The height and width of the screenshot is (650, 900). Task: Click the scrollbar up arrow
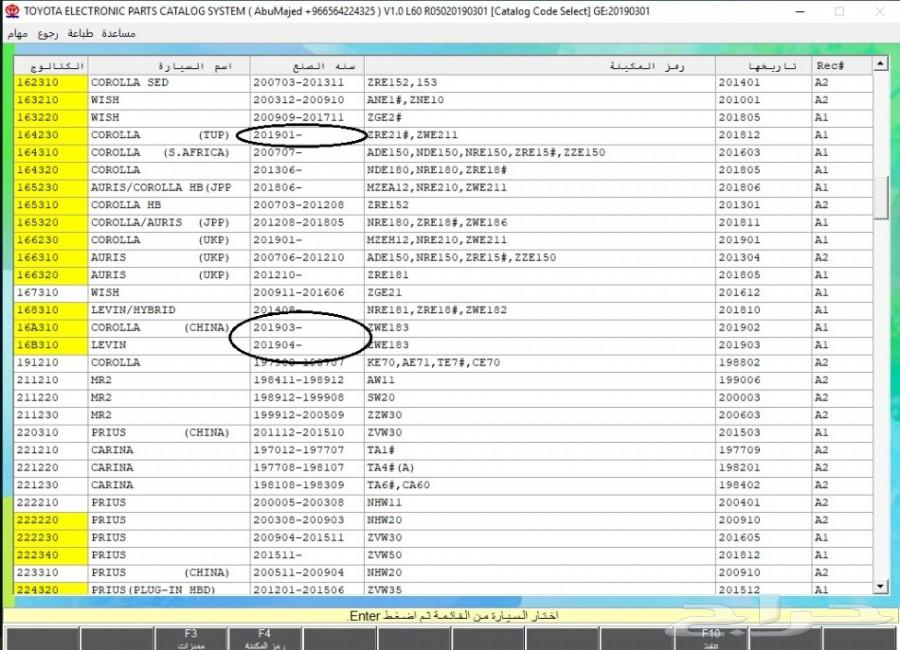pyautogui.click(x=880, y=64)
